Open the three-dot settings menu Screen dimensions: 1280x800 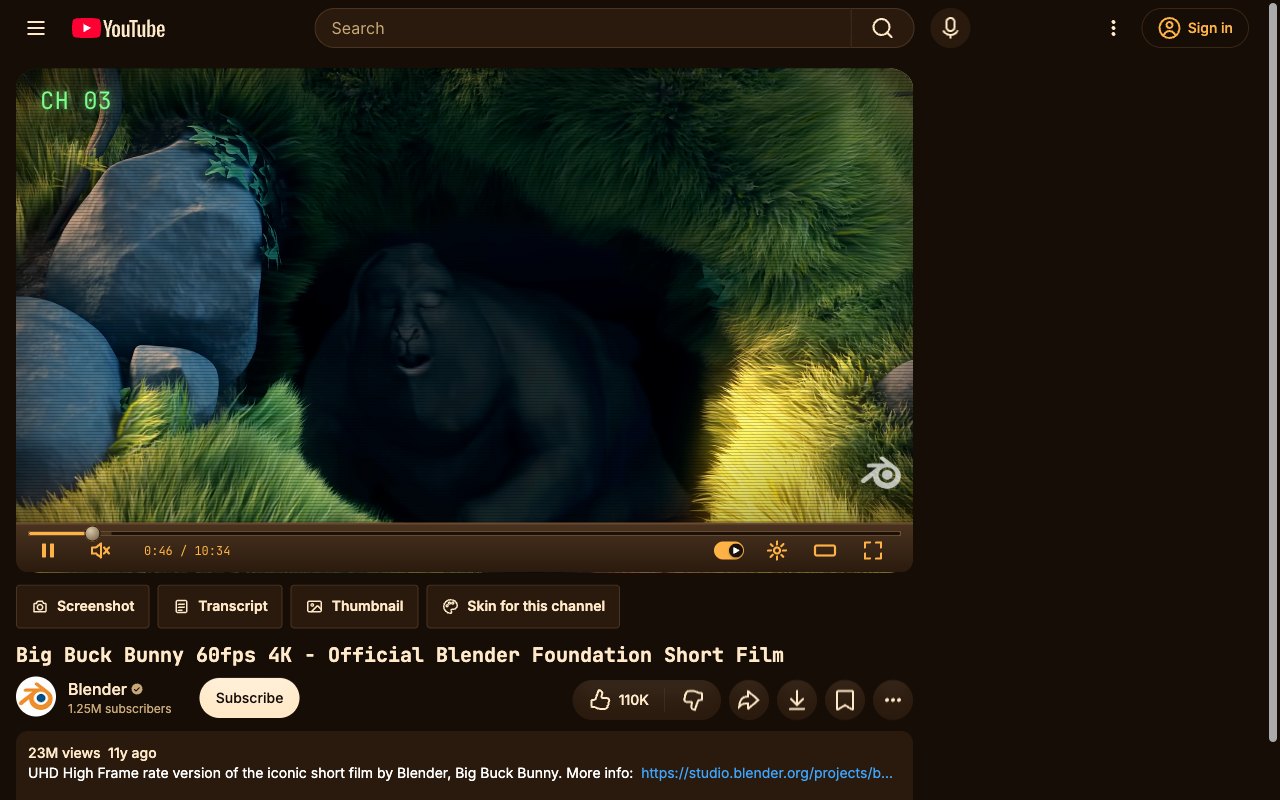1113,28
